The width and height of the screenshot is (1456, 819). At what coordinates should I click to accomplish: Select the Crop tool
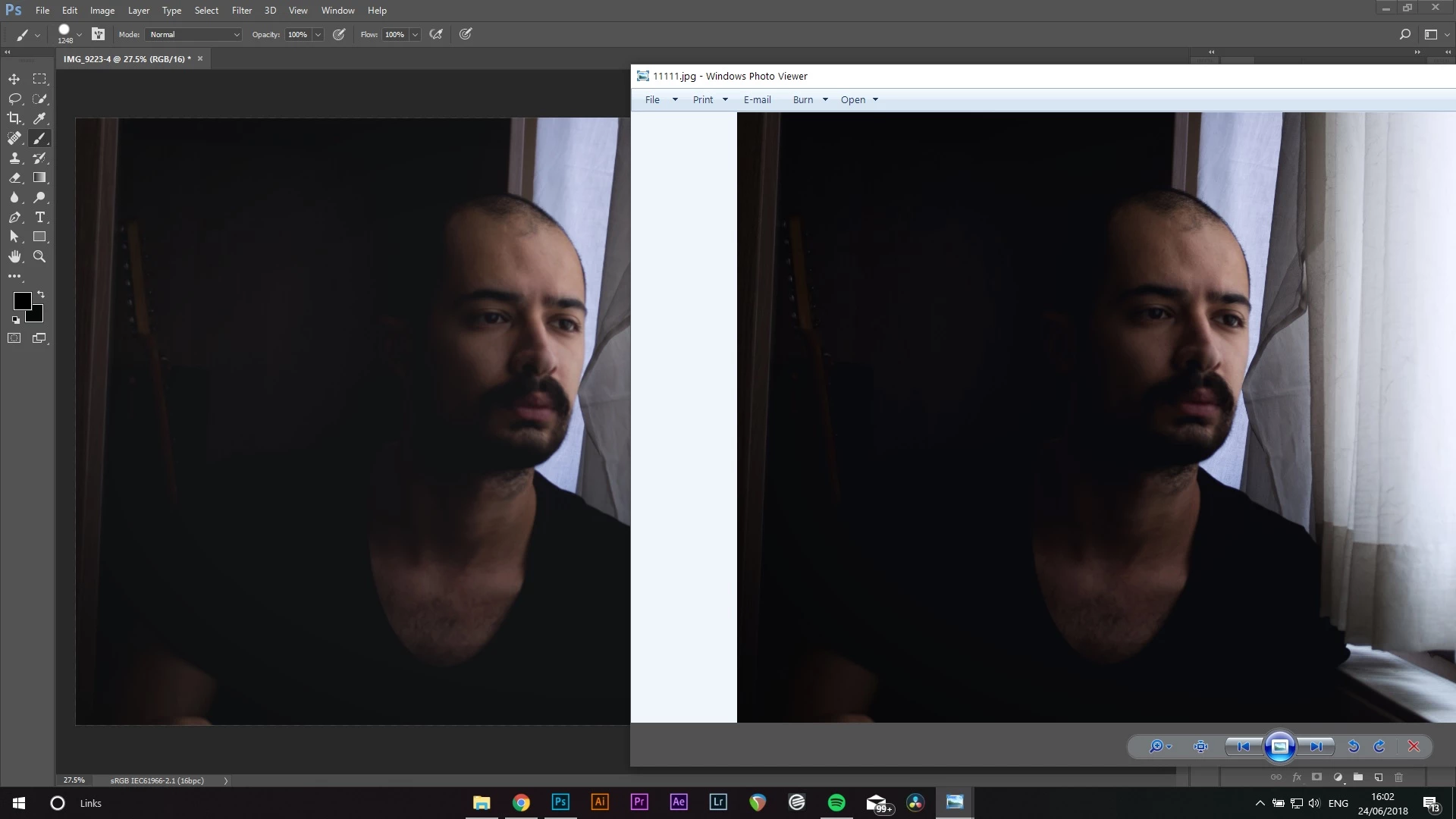14,118
